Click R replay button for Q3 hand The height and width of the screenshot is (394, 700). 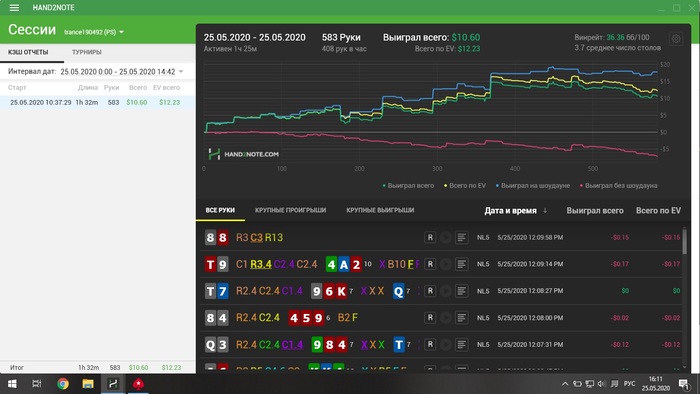(x=430, y=344)
